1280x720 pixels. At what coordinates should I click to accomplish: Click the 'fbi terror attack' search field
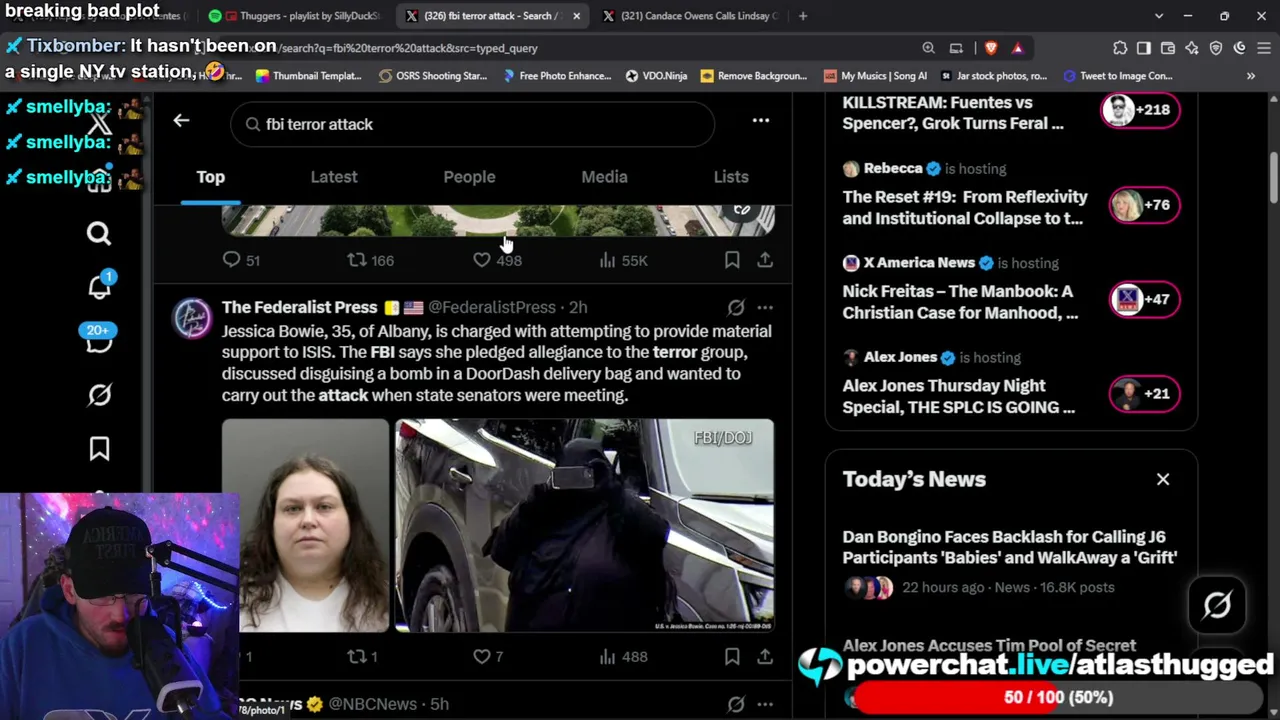pyautogui.click(x=472, y=124)
